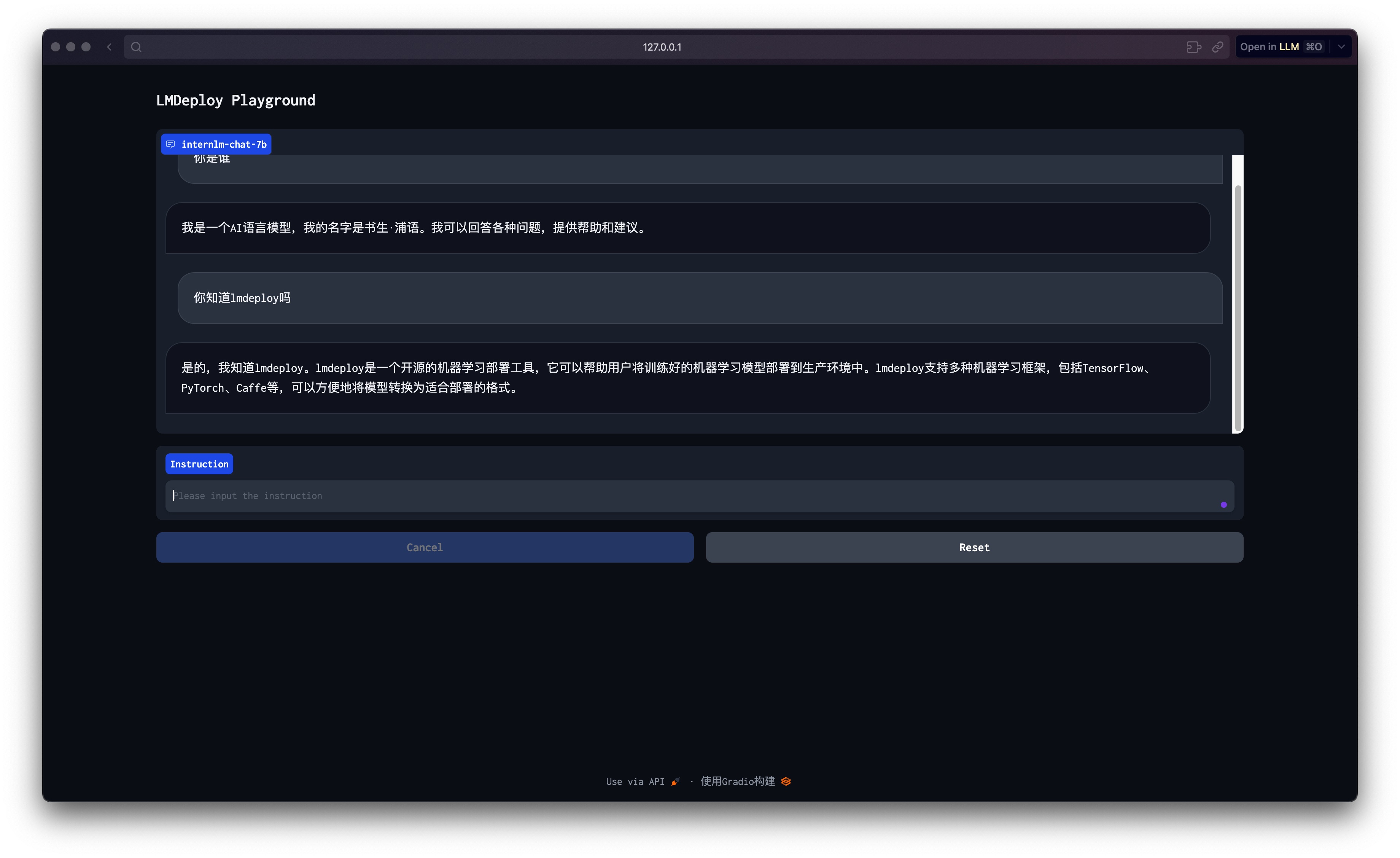Click the purple dot in the instruction box
This screenshot has width=1400, height=858.
[x=1223, y=504]
